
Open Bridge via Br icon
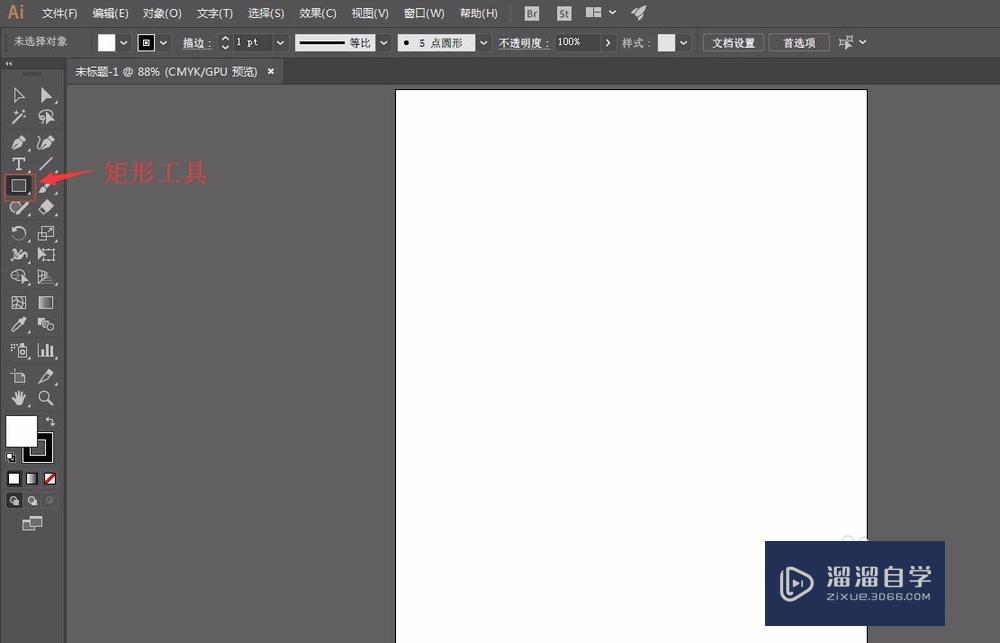531,13
